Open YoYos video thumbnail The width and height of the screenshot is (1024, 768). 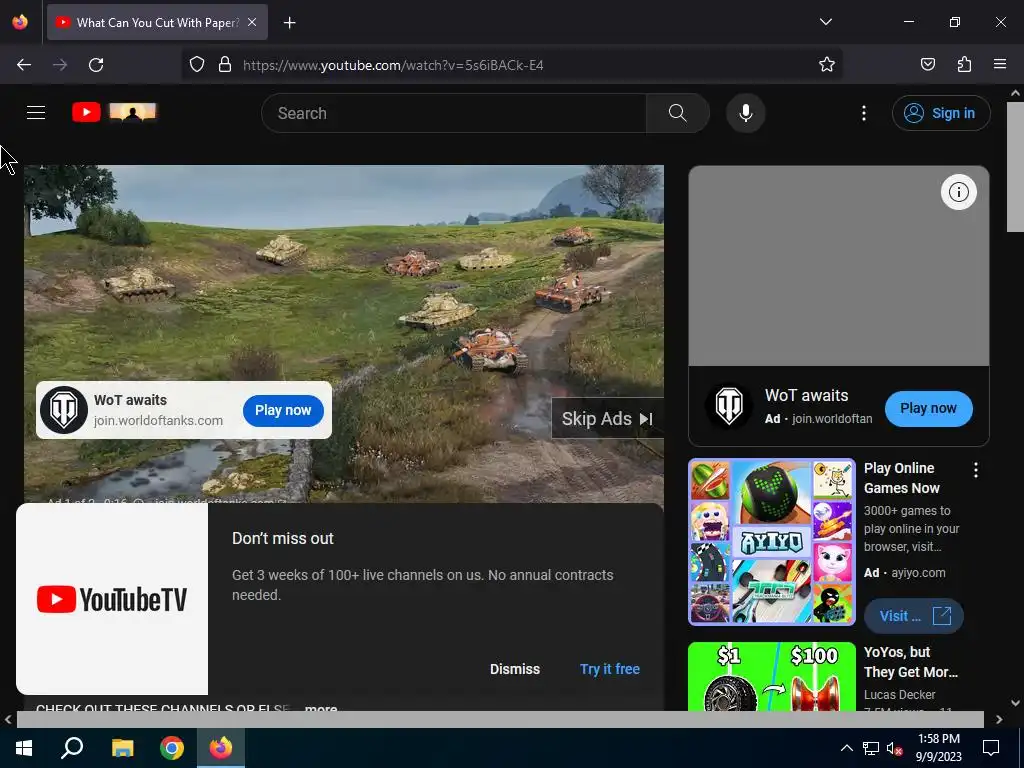[x=771, y=676]
